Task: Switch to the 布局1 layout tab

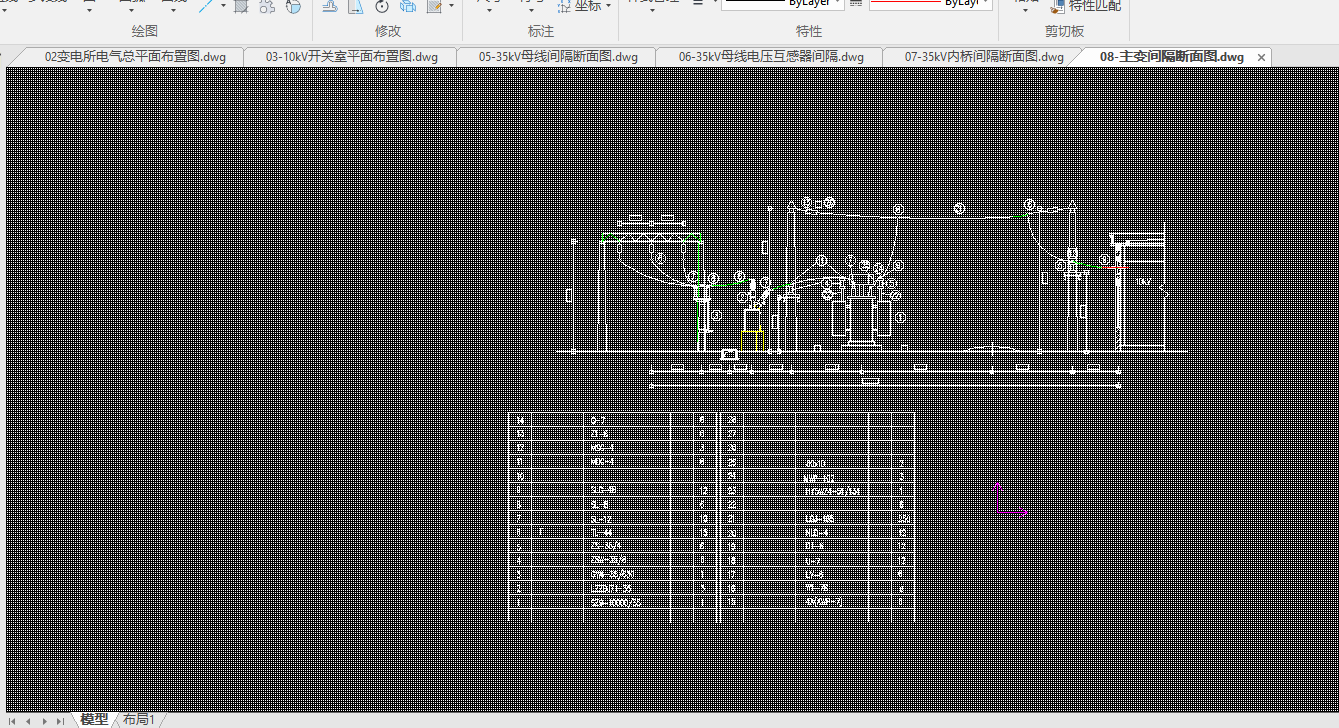Action: 138,720
